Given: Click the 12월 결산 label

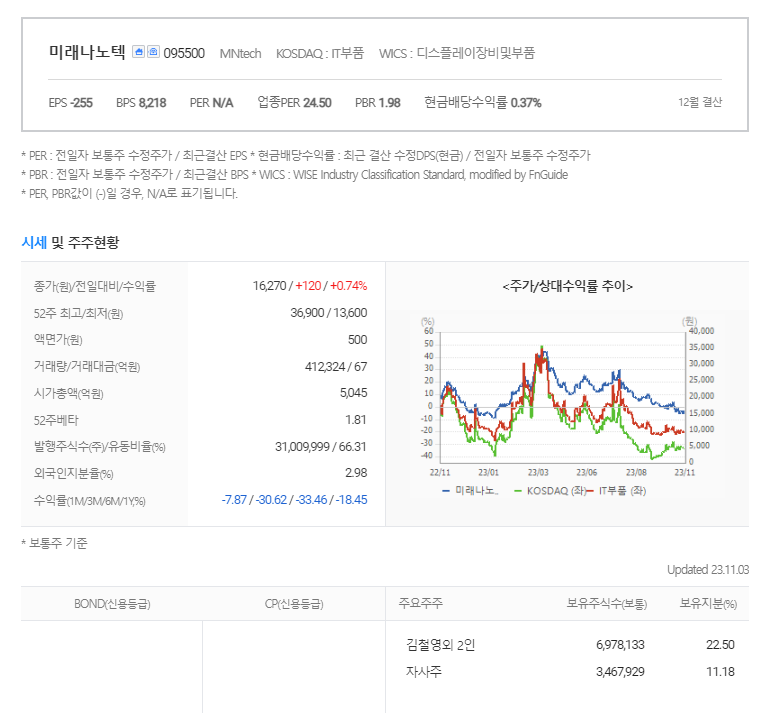Looking at the screenshot, I should tap(700, 102).
